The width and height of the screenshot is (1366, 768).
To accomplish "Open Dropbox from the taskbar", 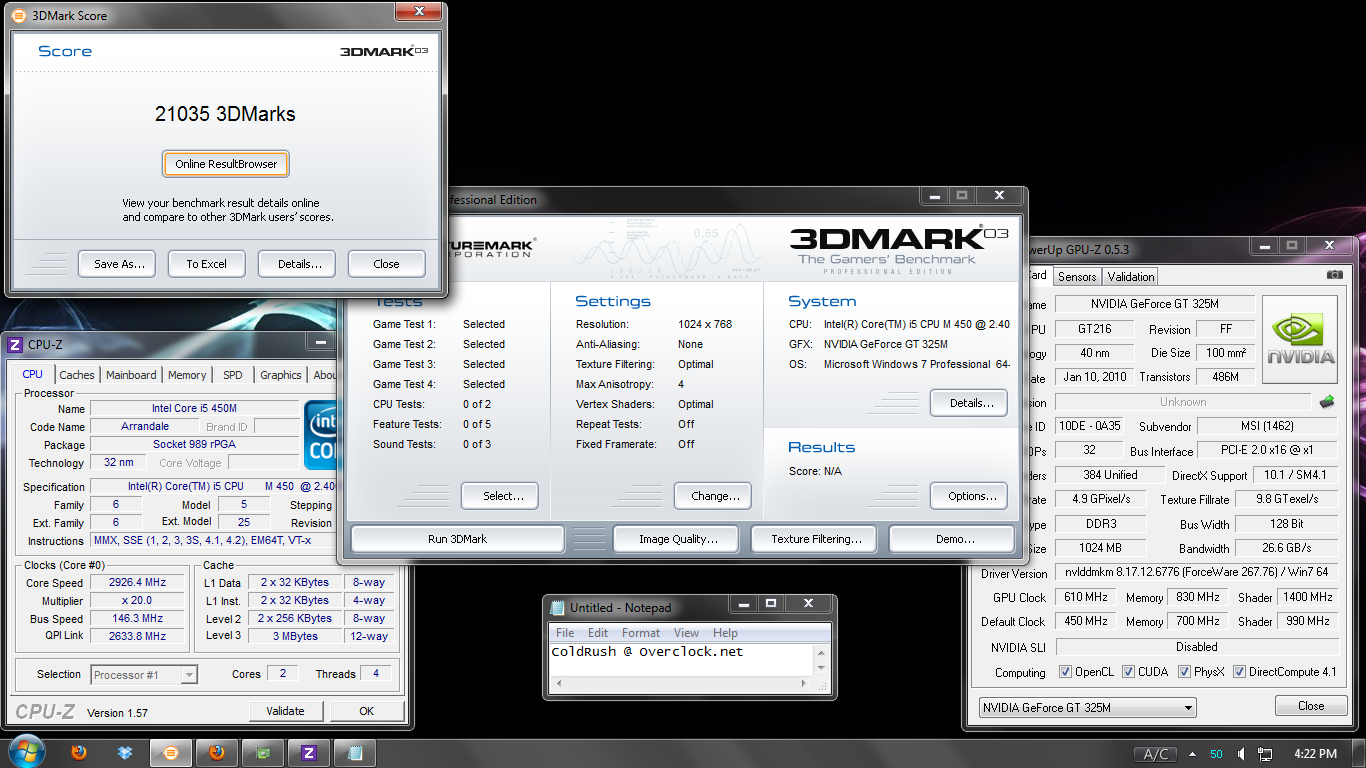I will [125, 753].
